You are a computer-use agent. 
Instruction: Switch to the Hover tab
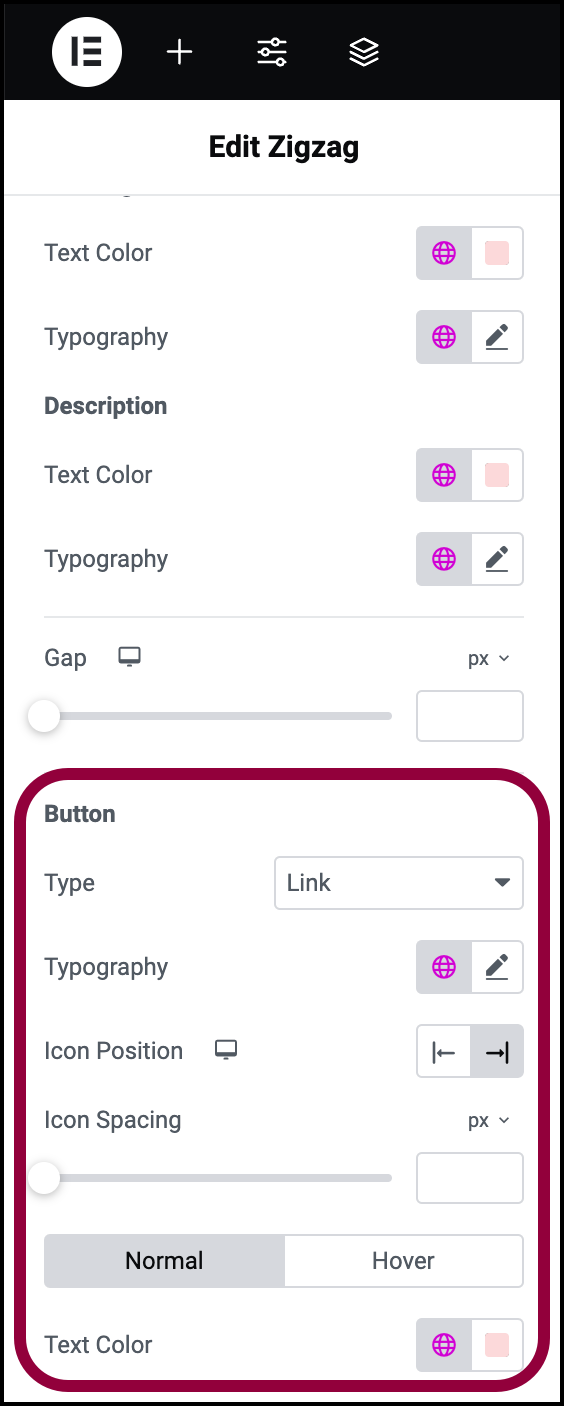click(x=403, y=1261)
